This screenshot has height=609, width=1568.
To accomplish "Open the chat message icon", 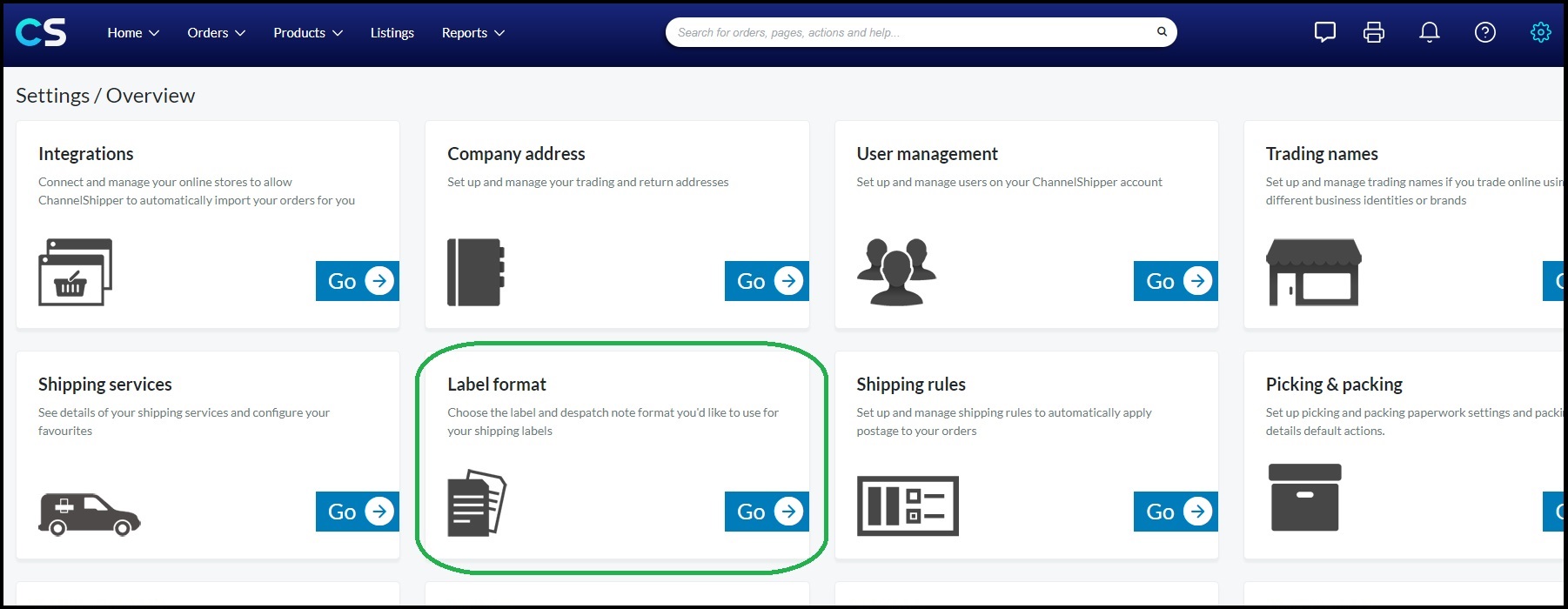I will pos(1324,32).
